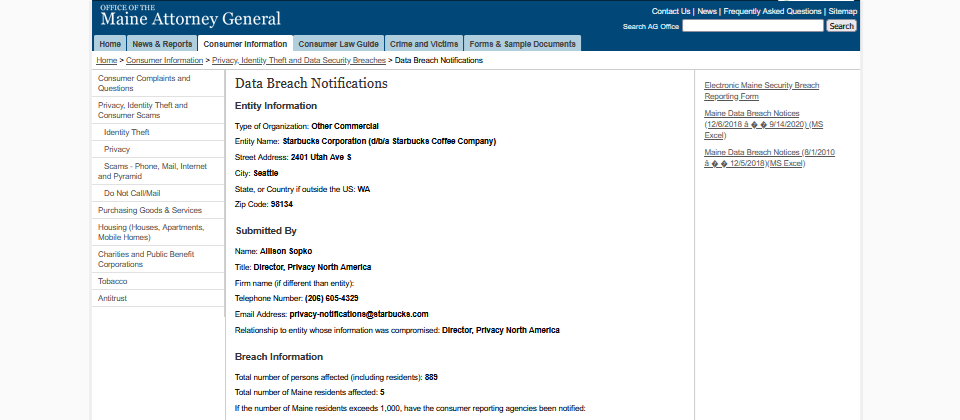
Task: Go to Purchasing Goods & Services
Action: [x=149, y=210]
